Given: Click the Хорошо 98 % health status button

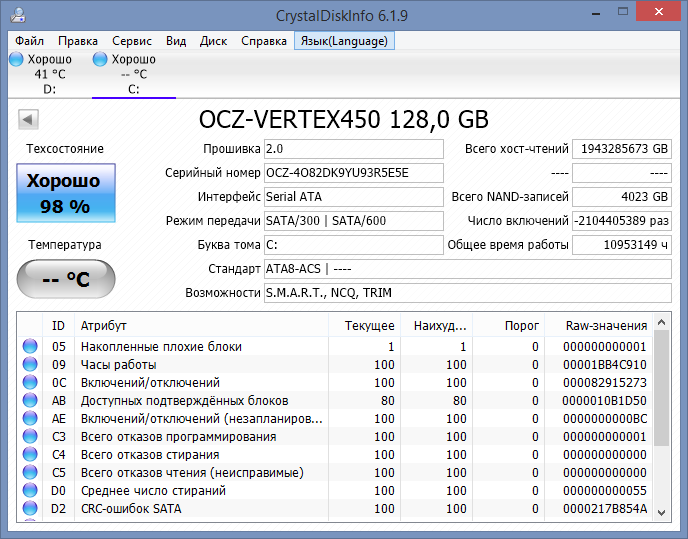Looking at the screenshot, I should 64,194.
